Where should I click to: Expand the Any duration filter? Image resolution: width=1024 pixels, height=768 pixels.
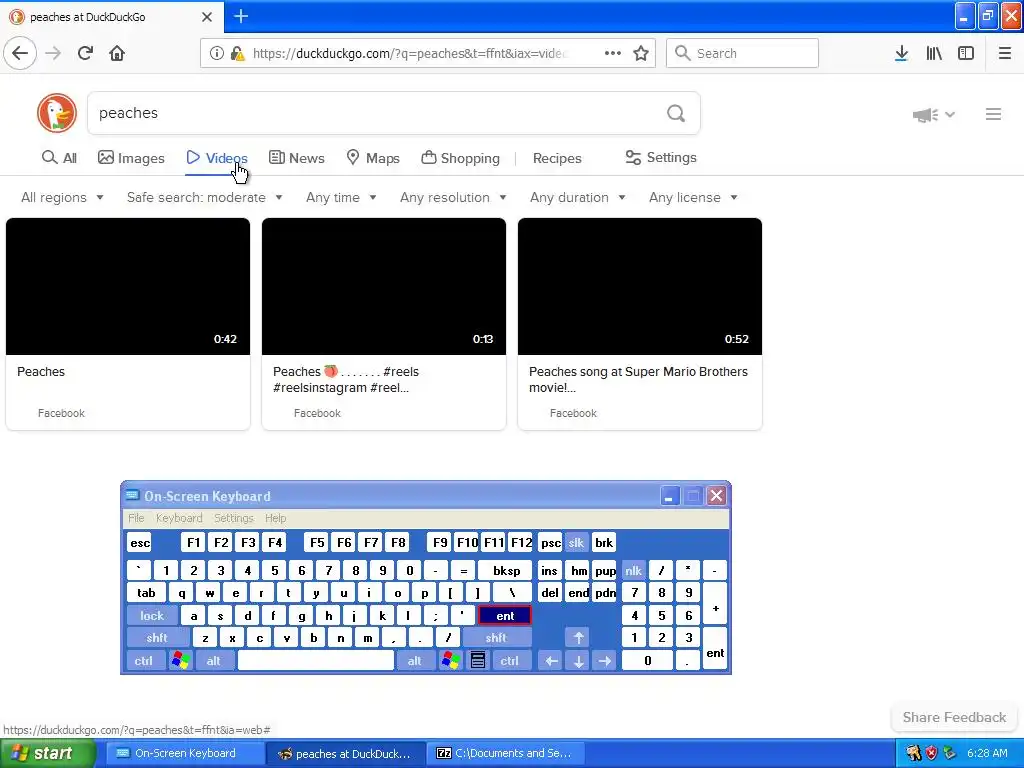click(577, 197)
